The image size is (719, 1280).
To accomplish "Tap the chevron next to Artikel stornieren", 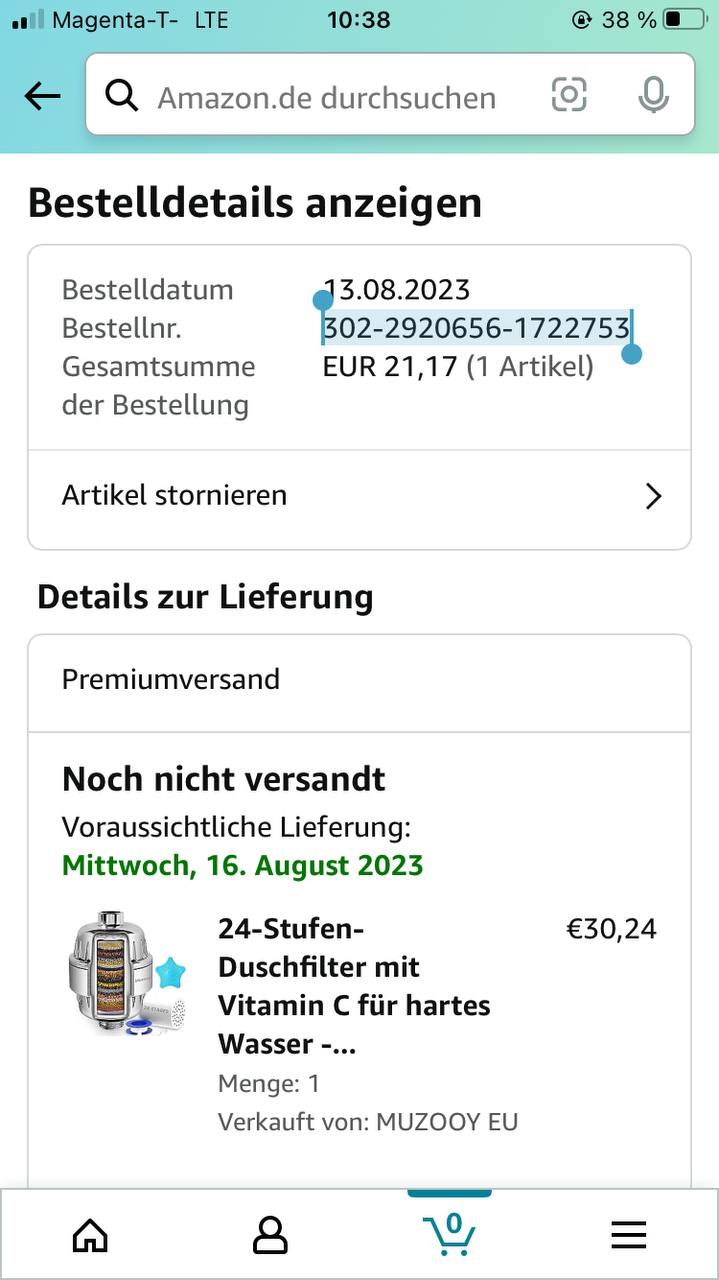I will point(653,496).
